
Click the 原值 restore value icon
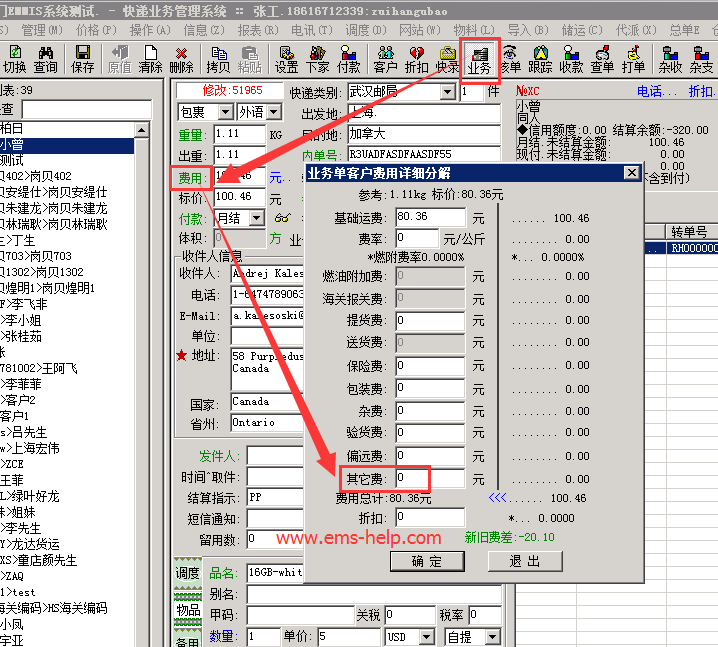click(x=120, y=60)
